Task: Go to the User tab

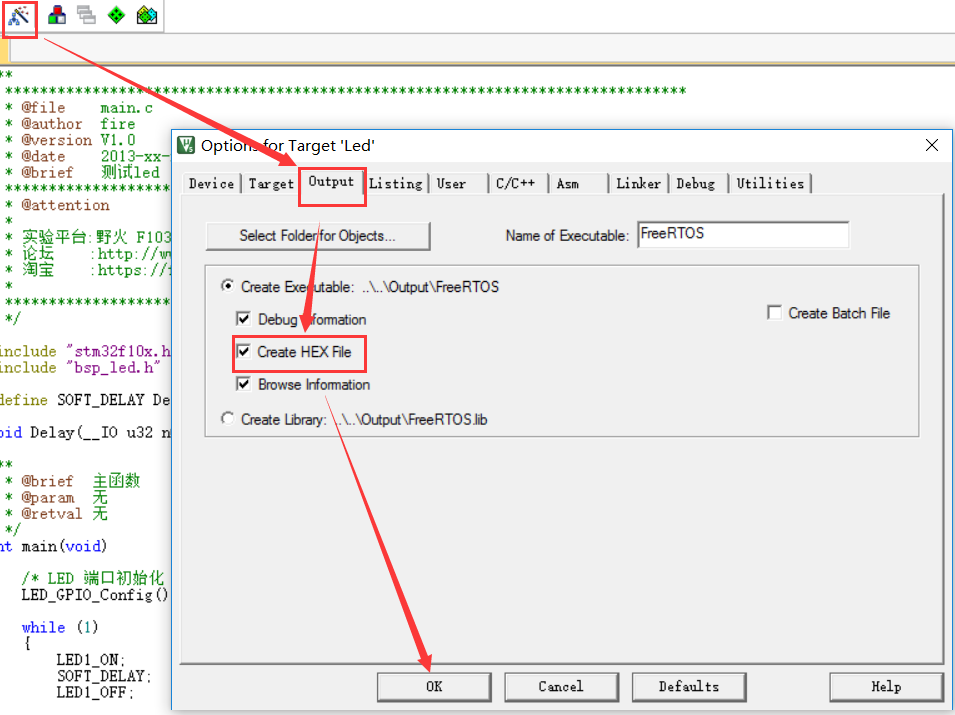Action: (451, 184)
